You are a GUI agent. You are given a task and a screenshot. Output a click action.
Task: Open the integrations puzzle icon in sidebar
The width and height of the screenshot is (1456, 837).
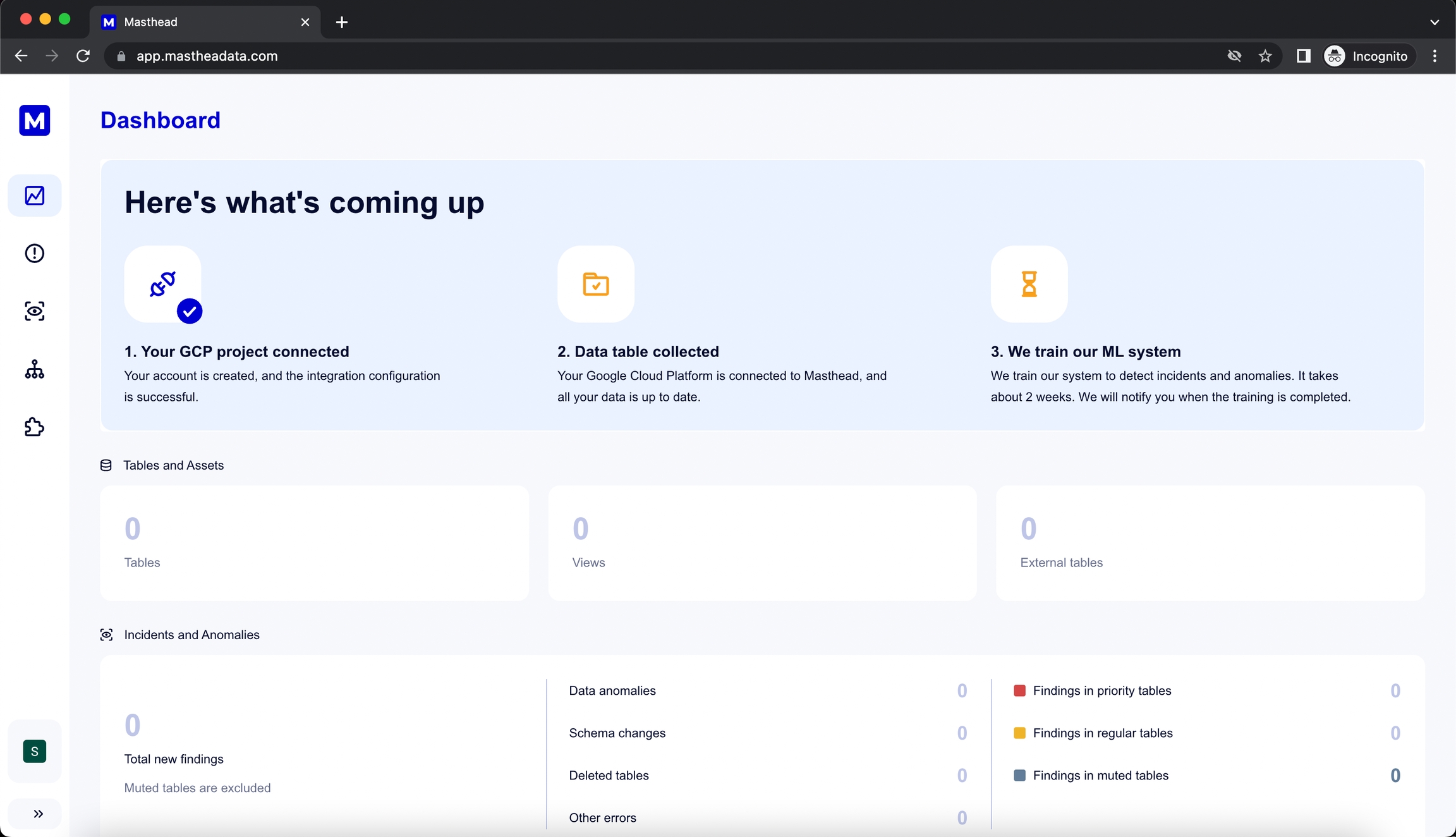35,427
